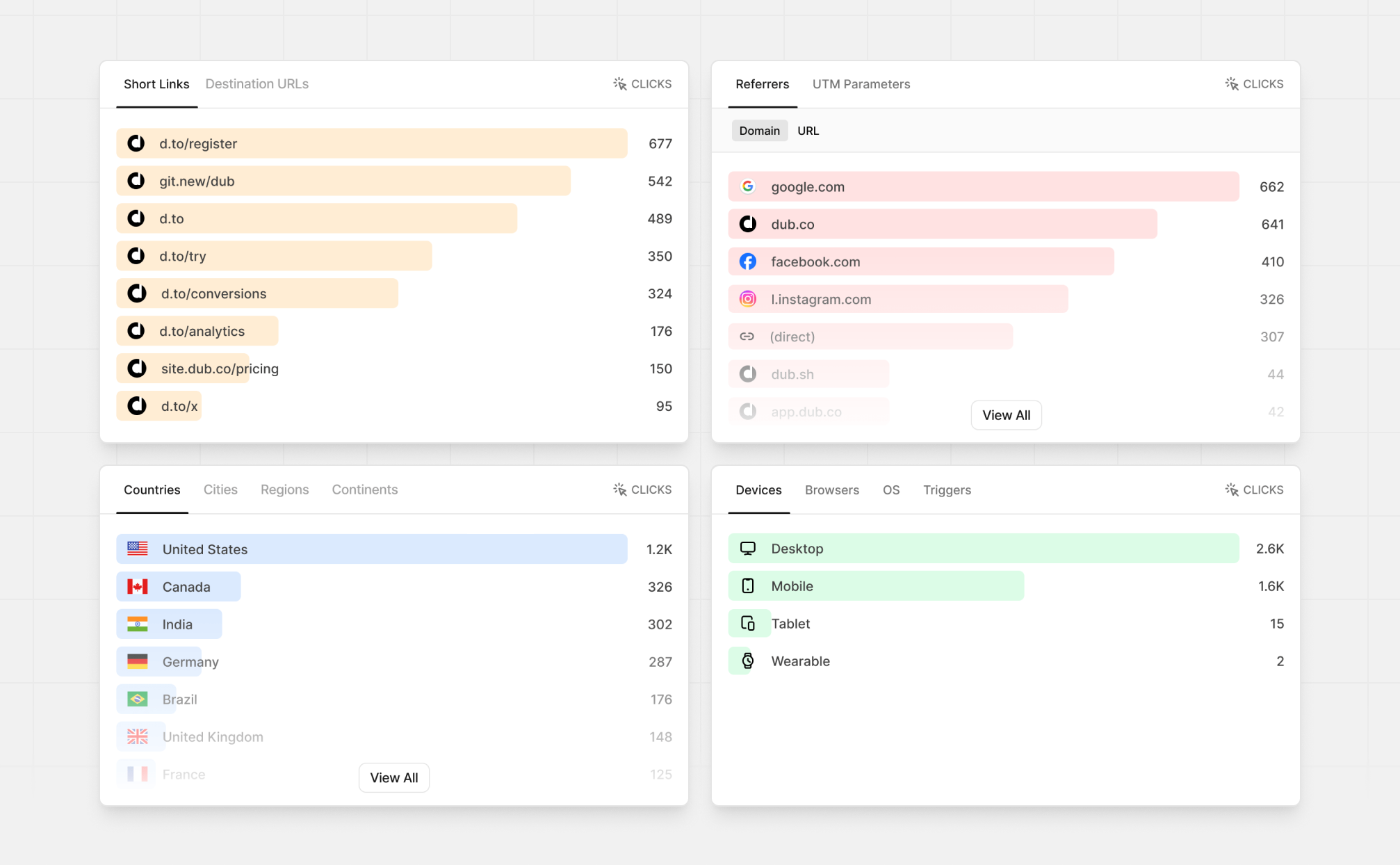Click View All in the Countries panel
Viewport: 1400px width, 865px height.
393,777
